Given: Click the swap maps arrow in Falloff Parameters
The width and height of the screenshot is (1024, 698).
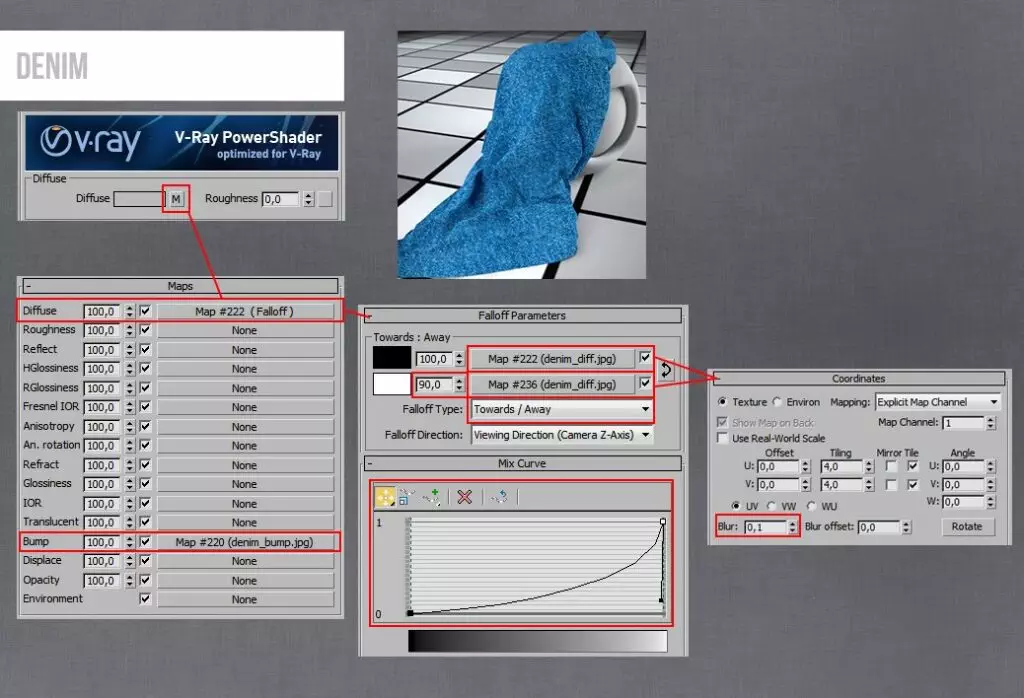Looking at the screenshot, I should 666,372.
